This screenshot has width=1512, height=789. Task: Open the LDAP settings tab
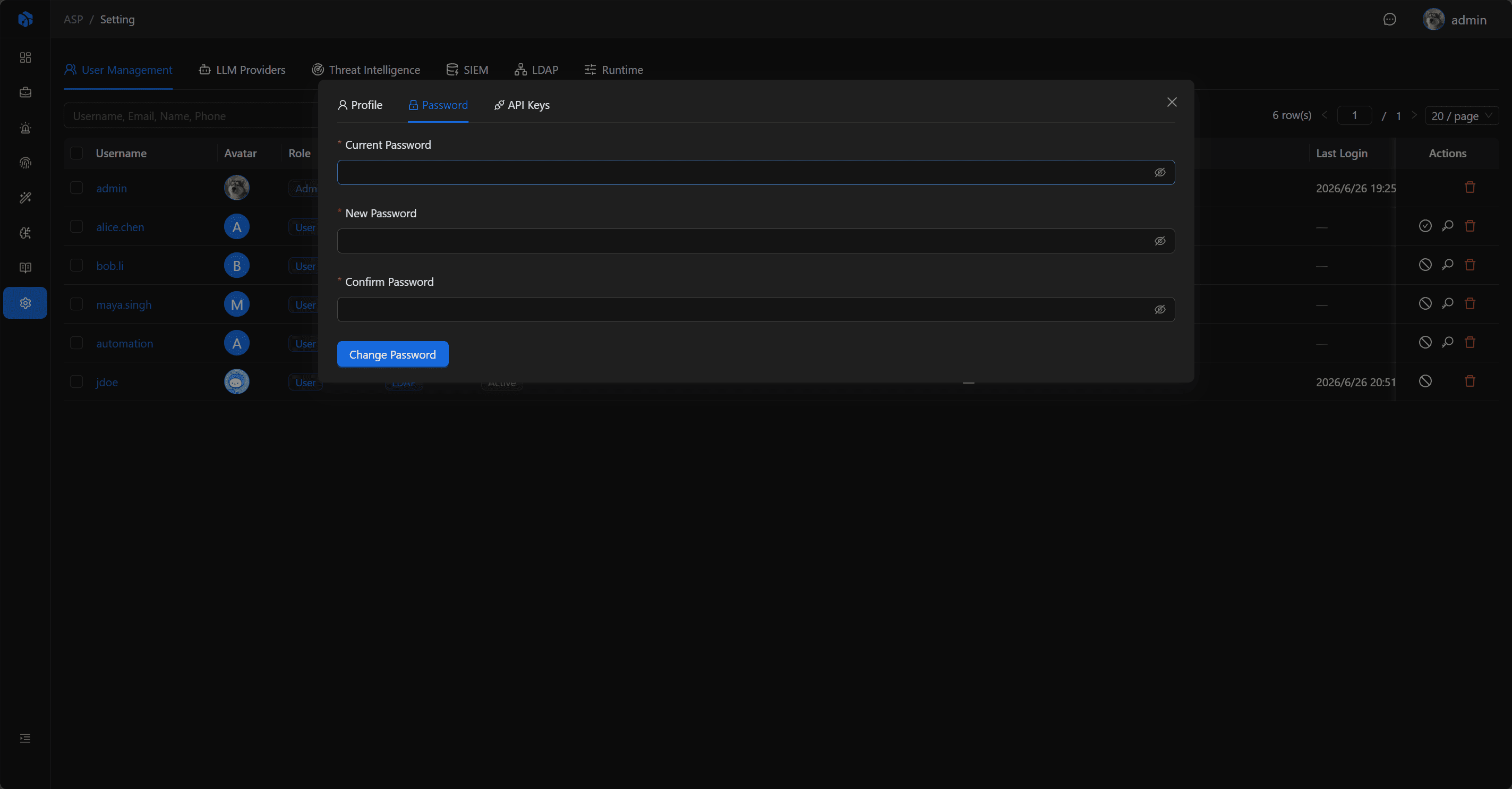pyautogui.click(x=536, y=70)
